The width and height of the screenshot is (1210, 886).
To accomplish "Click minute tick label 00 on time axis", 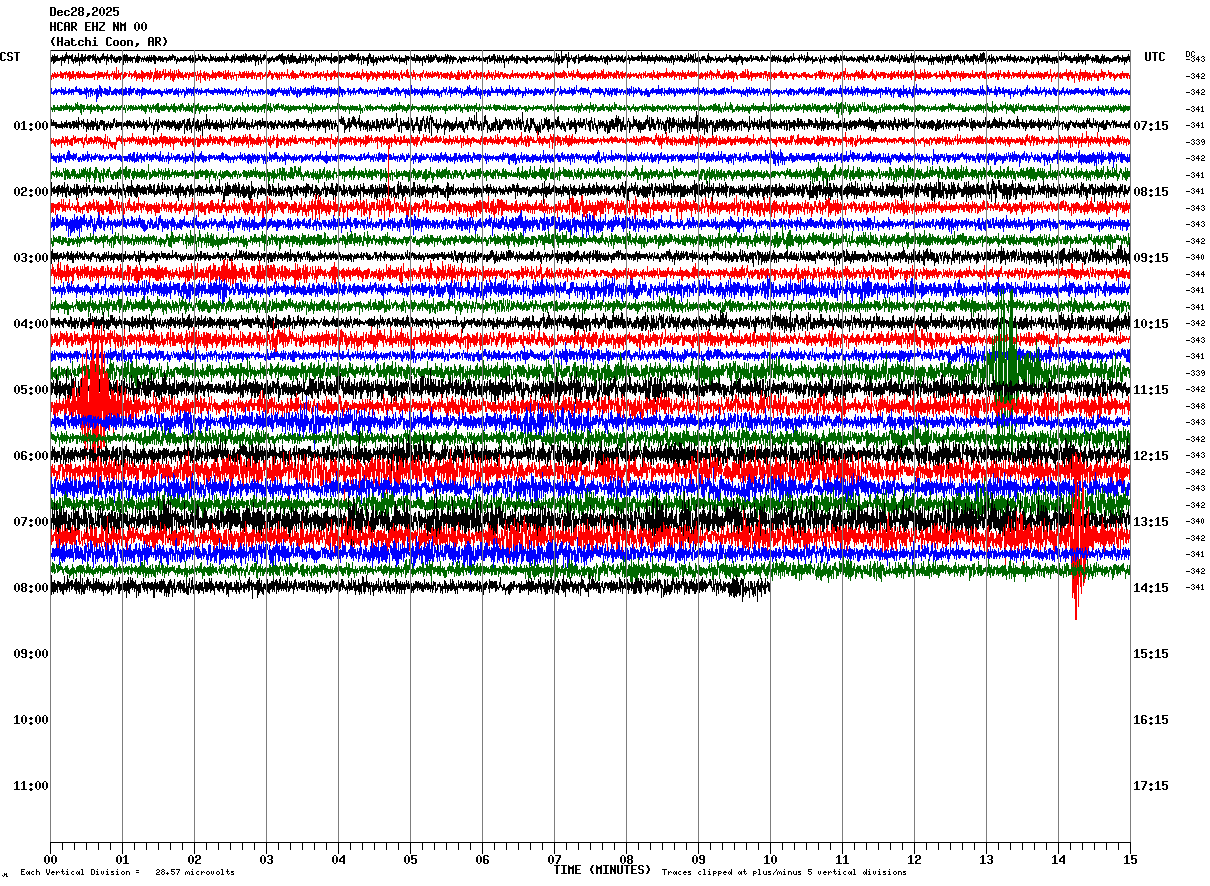I will (x=51, y=859).
